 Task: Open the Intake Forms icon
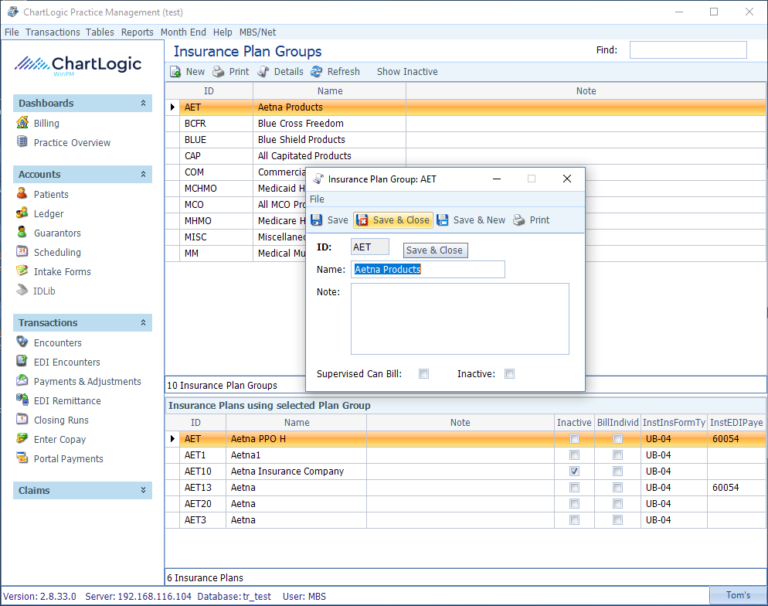[22, 270]
